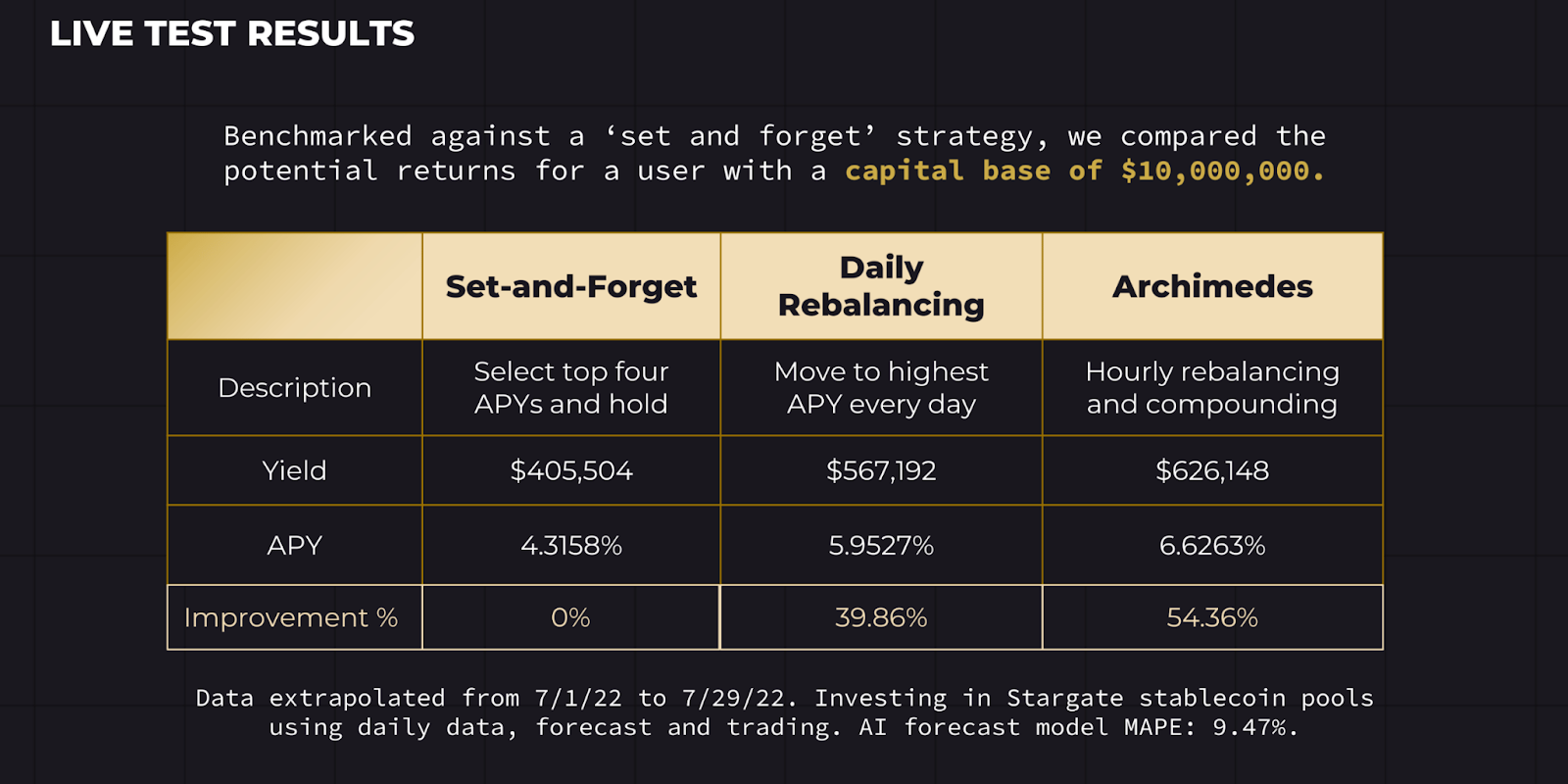Click the Description row label
This screenshot has width=1568, height=784.
(294, 388)
